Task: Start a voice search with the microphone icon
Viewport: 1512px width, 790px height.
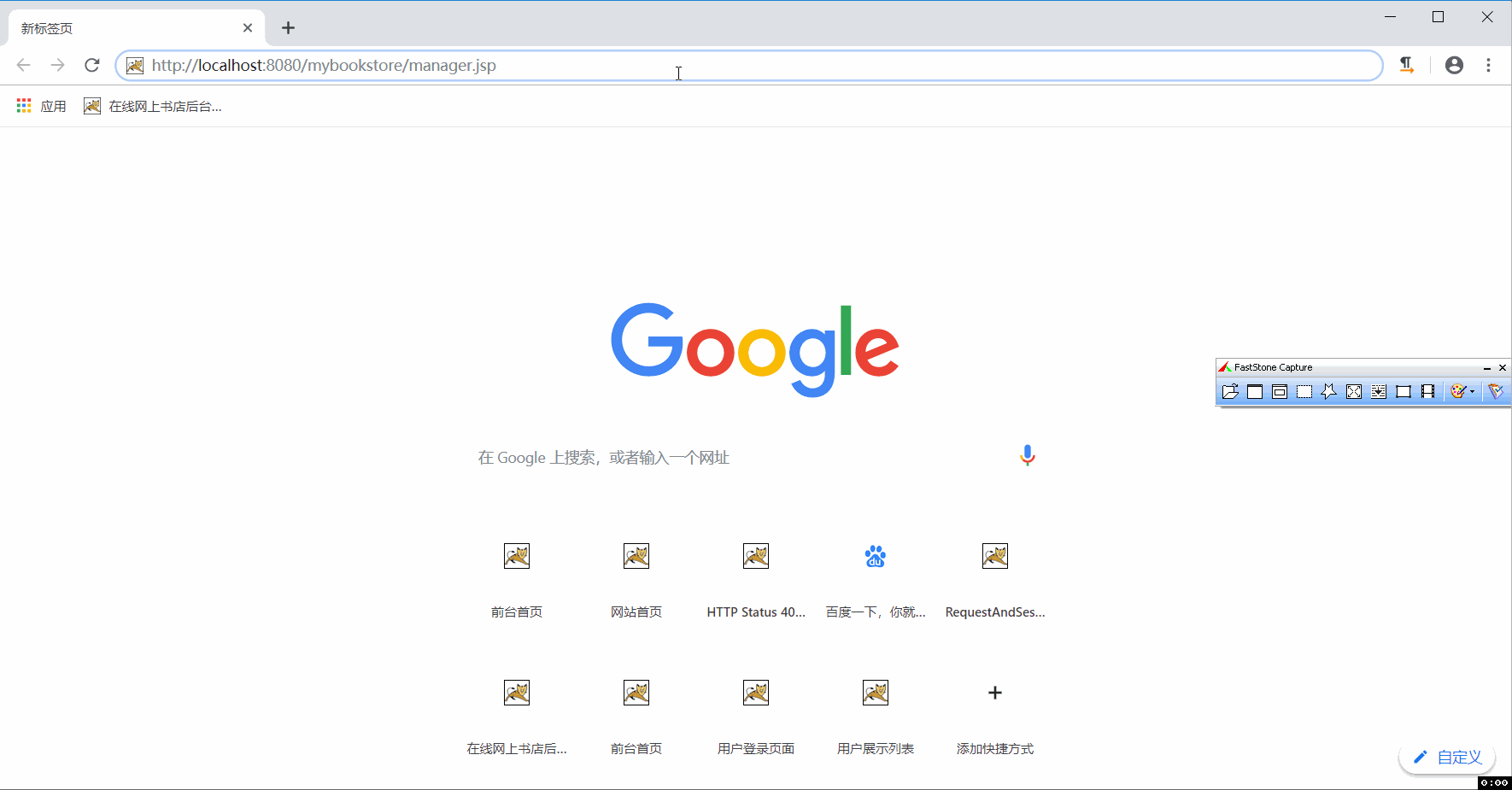Action: click(1027, 455)
